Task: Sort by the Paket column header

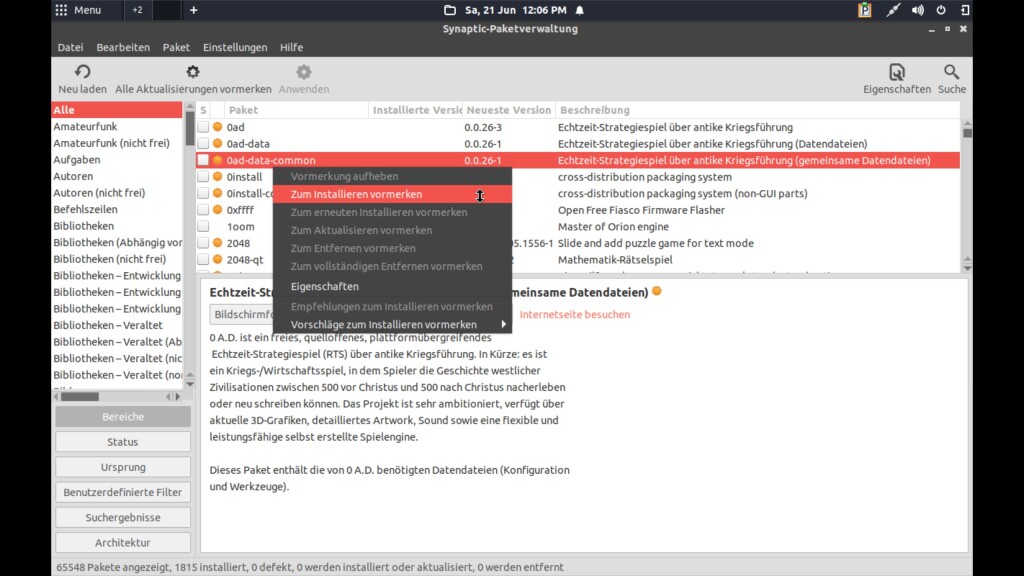Action: pos(296,110)
